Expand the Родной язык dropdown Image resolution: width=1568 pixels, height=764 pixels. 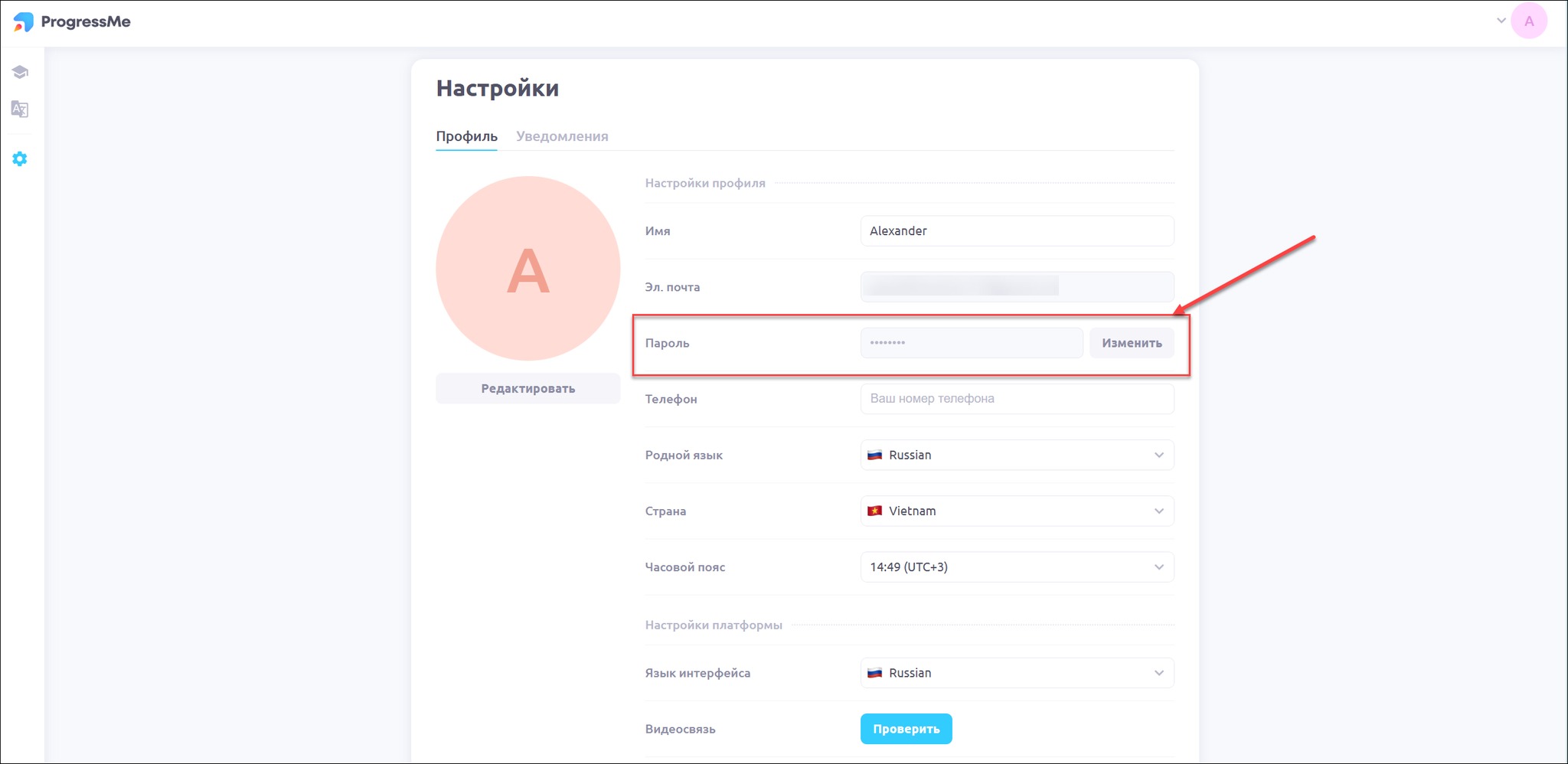pyautogui.click(x=1017, y=455)
